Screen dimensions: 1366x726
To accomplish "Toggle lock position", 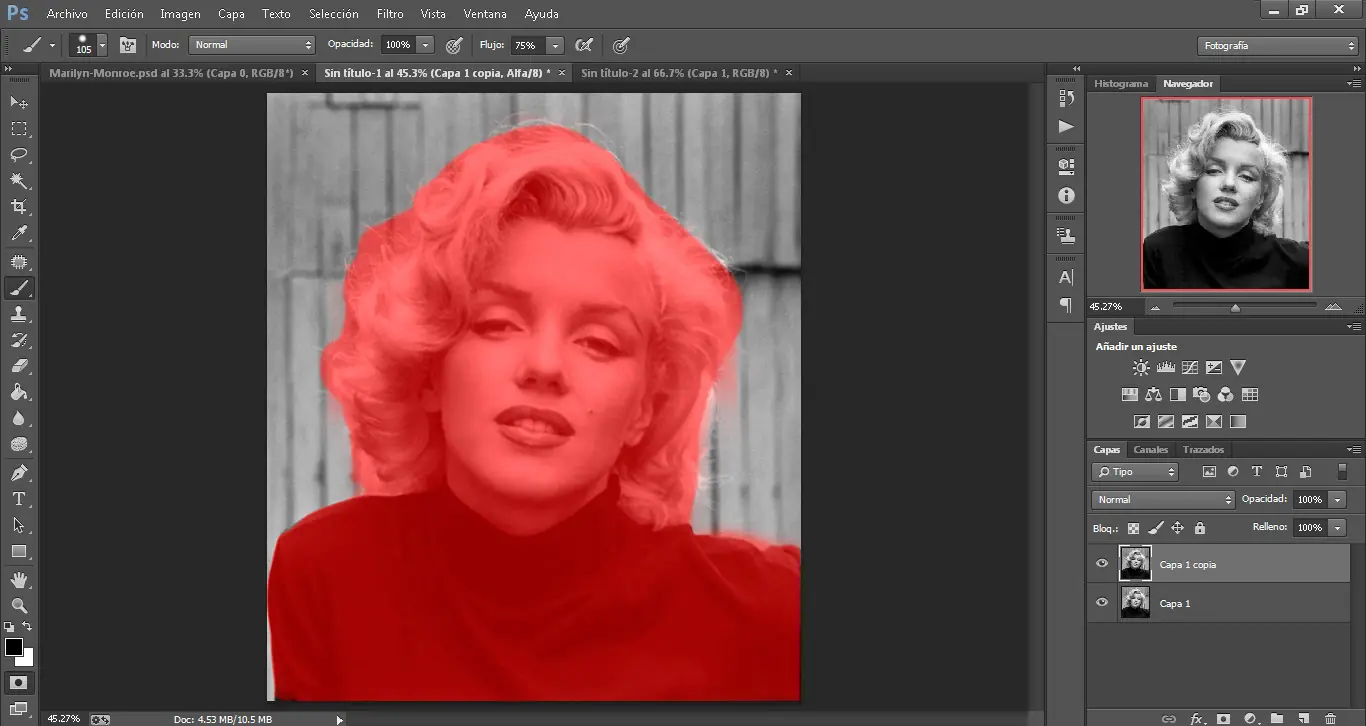I will (1177, 528).
